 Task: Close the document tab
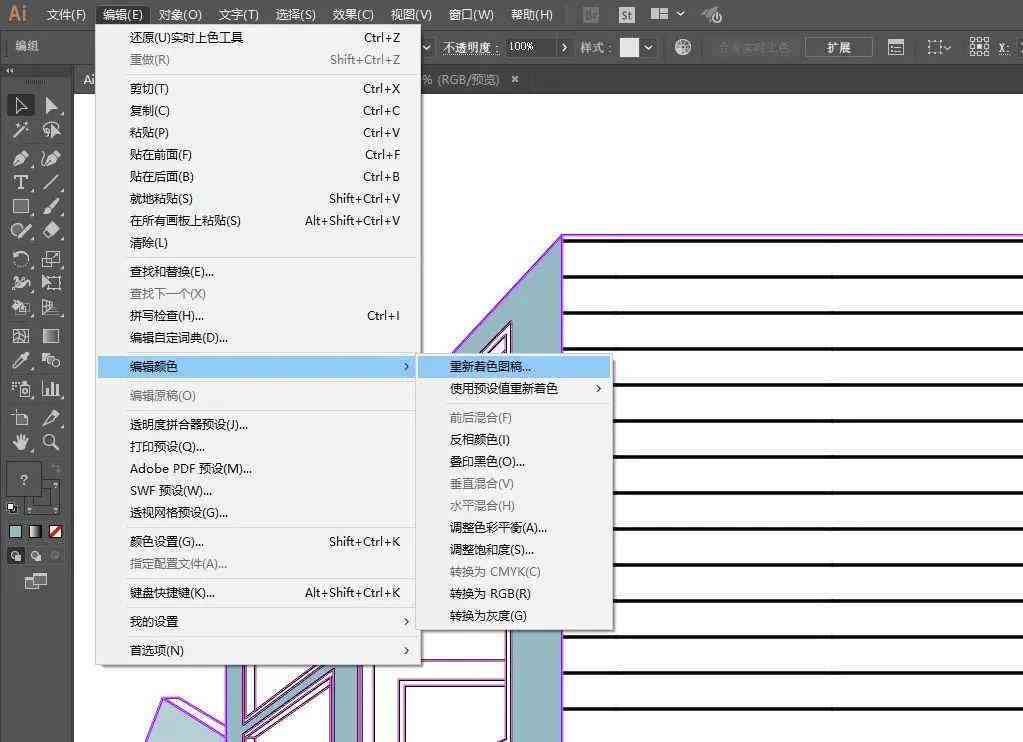[x=515, y=79]
